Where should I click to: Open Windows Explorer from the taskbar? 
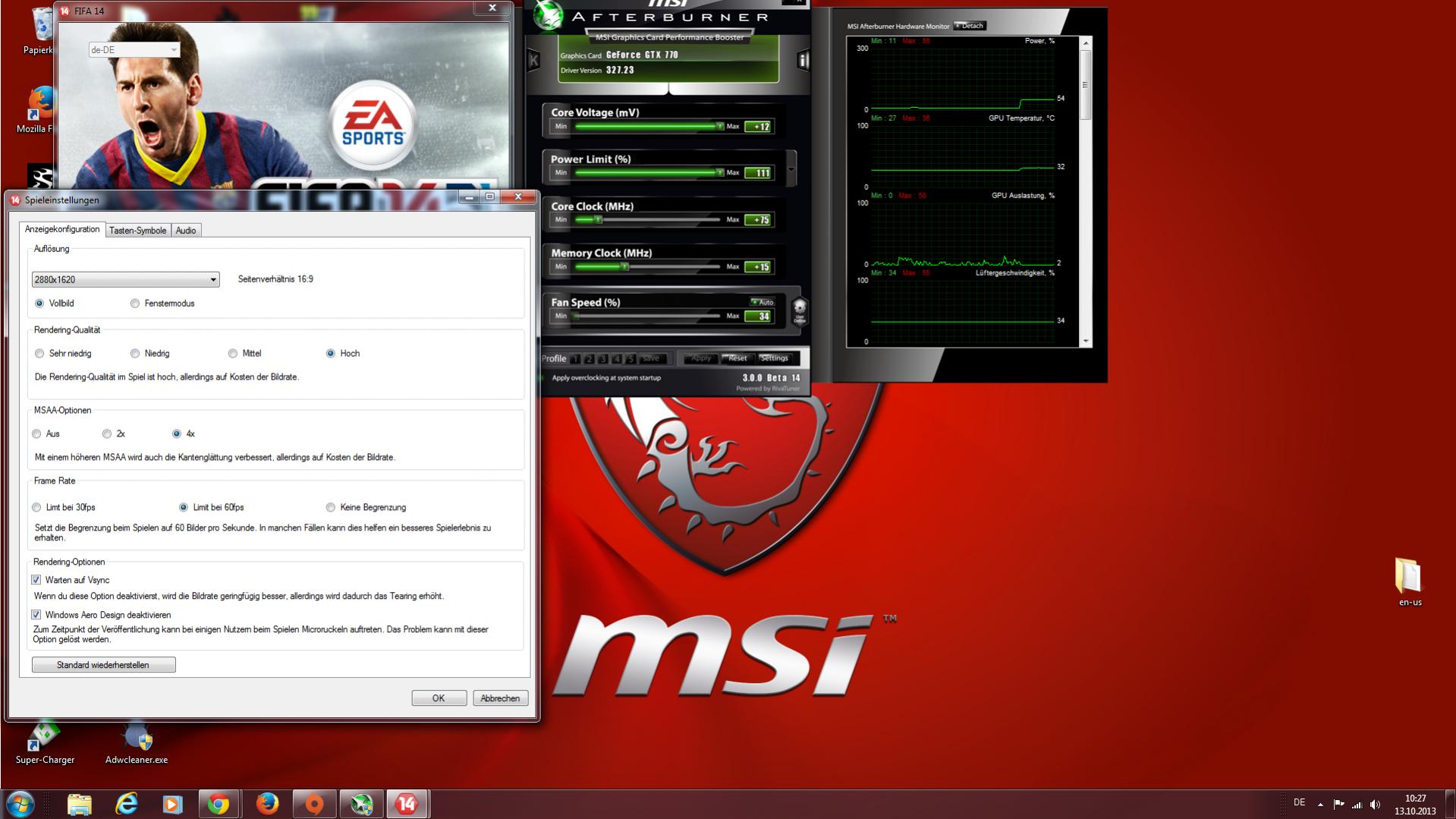(80, 804)
